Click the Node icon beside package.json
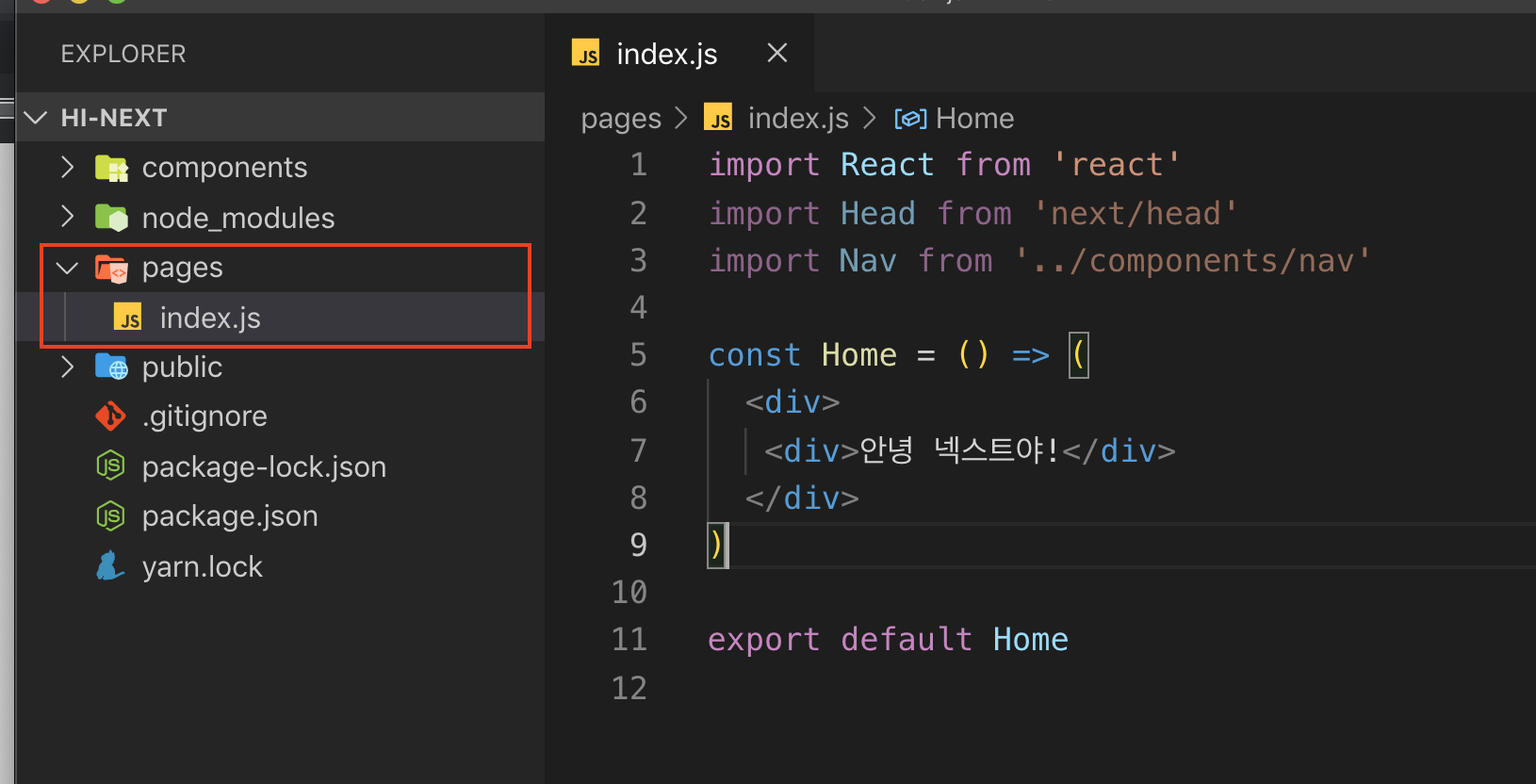 click(110, 515)
